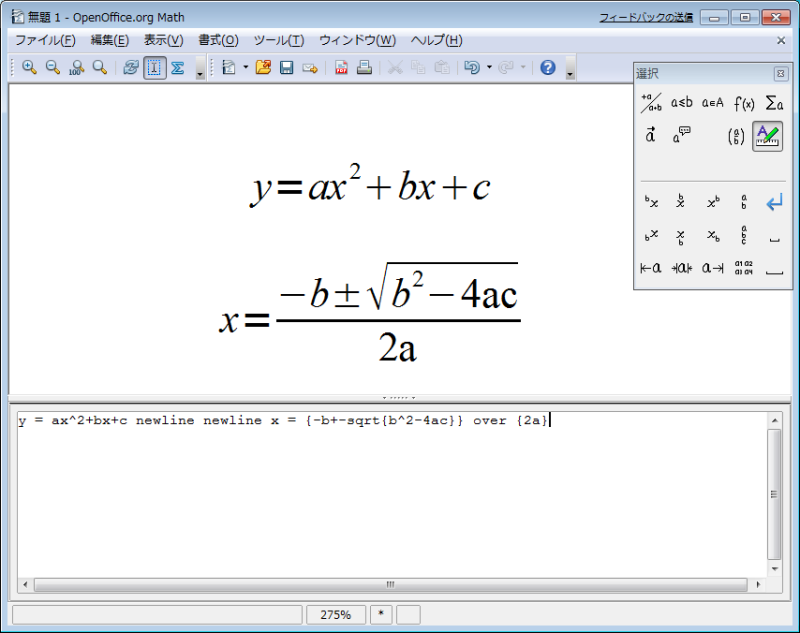
Task: Select the Formats category icon
Action: (767, 136)
